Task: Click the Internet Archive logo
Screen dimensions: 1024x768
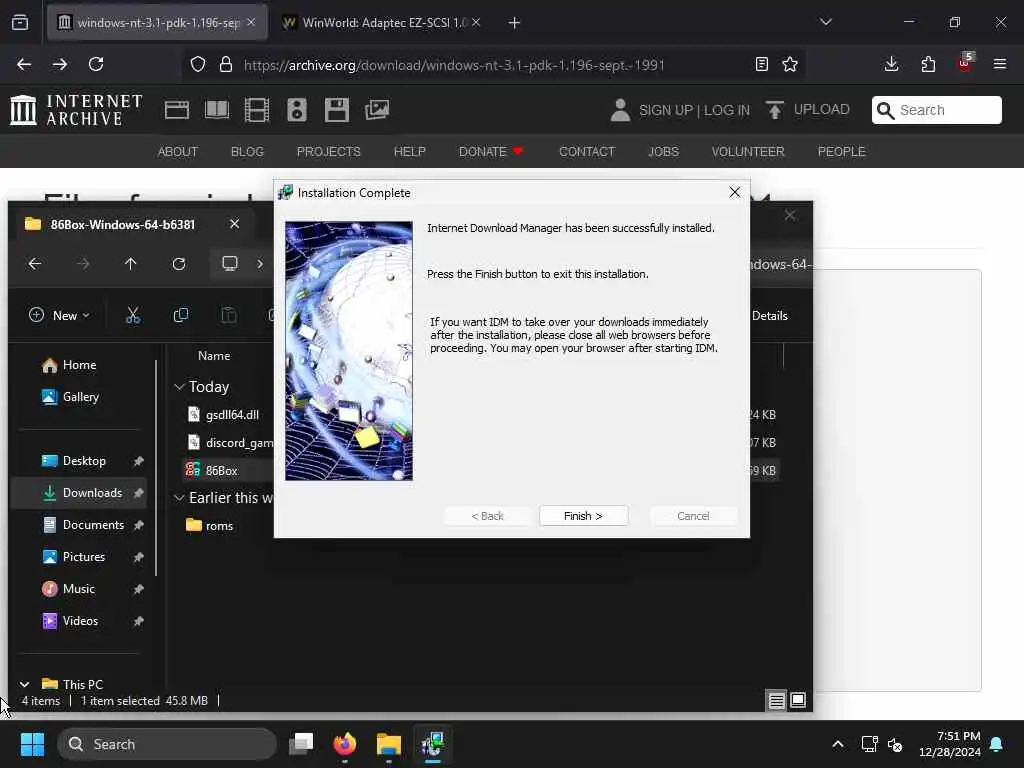Action: (x=76, y=110)
